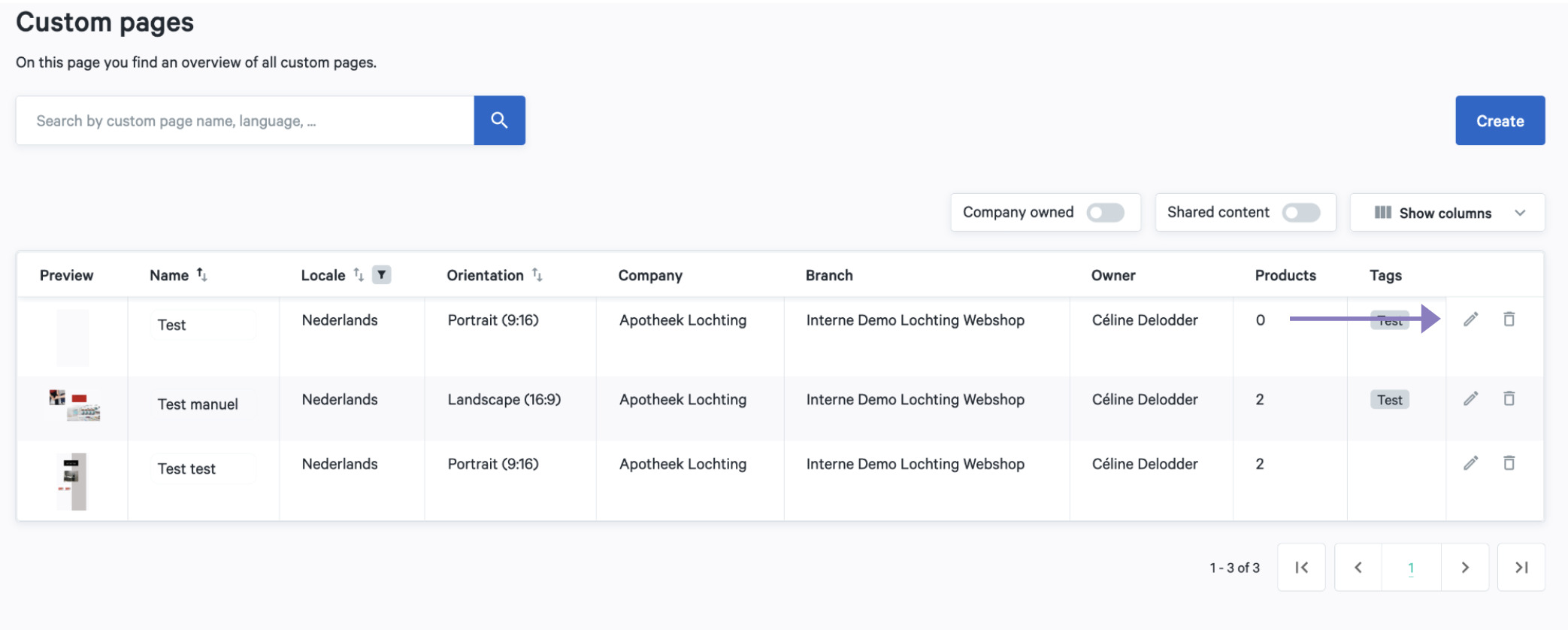Toggle the Company owned switch
Image resolution: width=1568 pixels, height=630 pixels.
tap(1105, 213)
